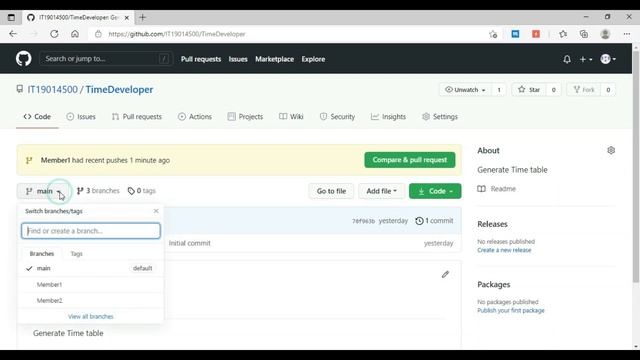The image size is (640, 360).
Task: Open a new browser tab
Action: tap(142, 17)
